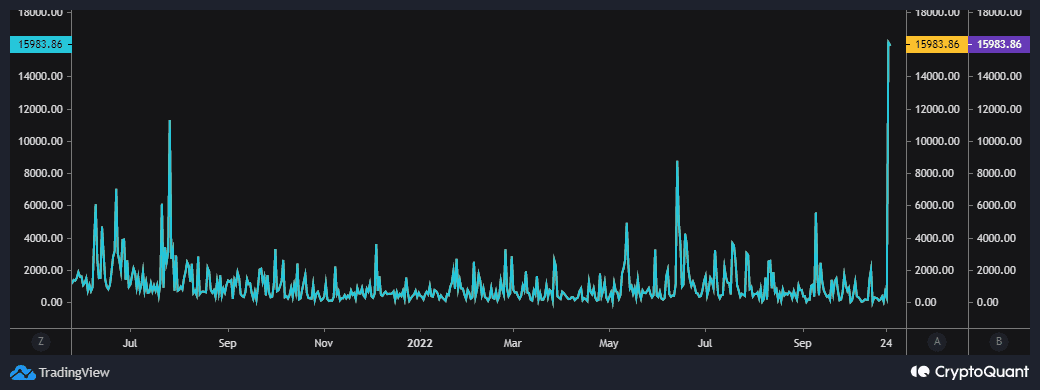Open the TradingView text link
Viewport: 1040px width, 390px height.
click(74, 373)
